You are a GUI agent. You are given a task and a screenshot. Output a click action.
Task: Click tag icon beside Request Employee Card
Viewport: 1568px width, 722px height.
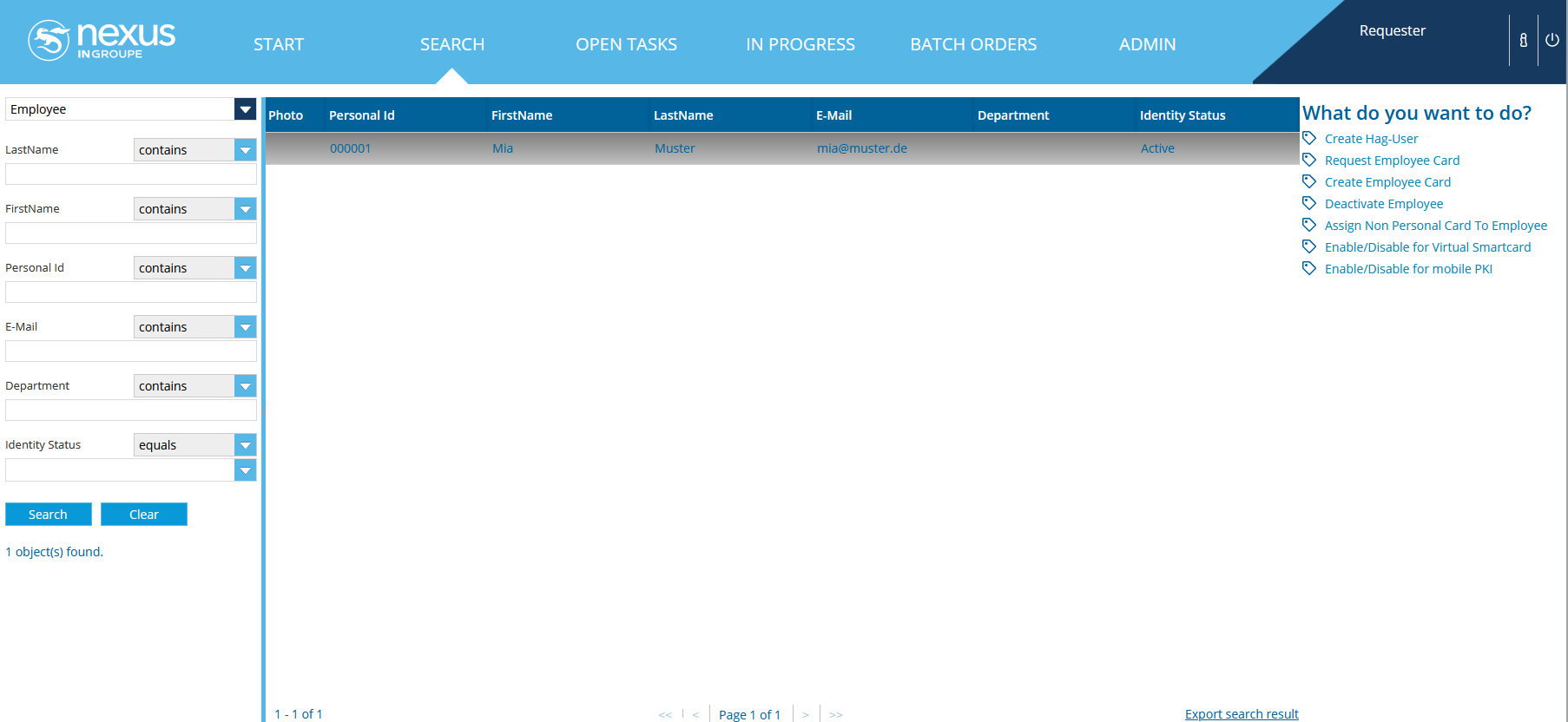(1309, 160)
